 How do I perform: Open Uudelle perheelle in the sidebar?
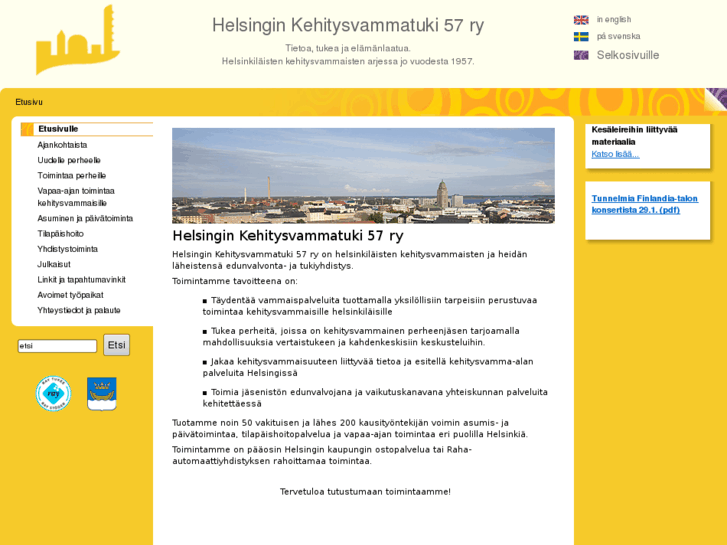point(69,160)
